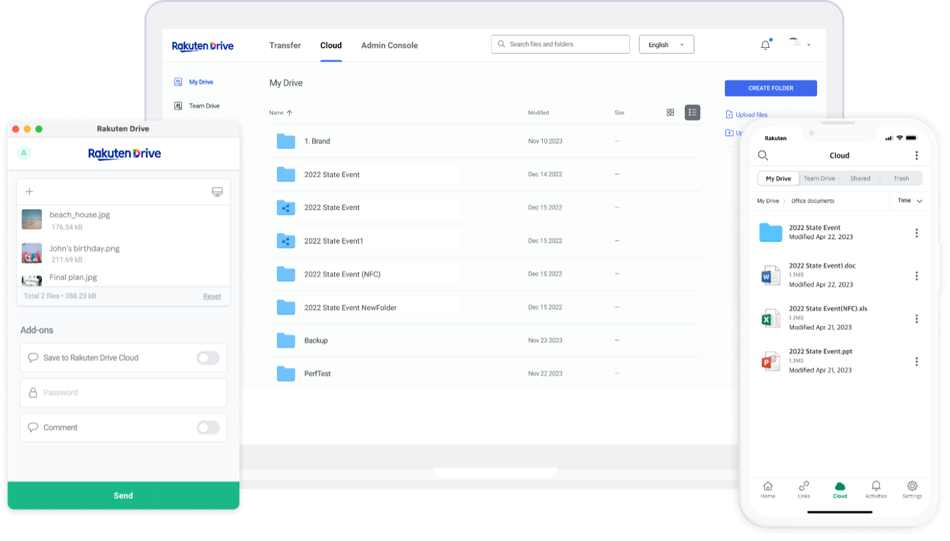Click Office documents breadcrumb on phone
Viewport: 950px width, 541px height.
pyautogui.click(x=812, y=201)
